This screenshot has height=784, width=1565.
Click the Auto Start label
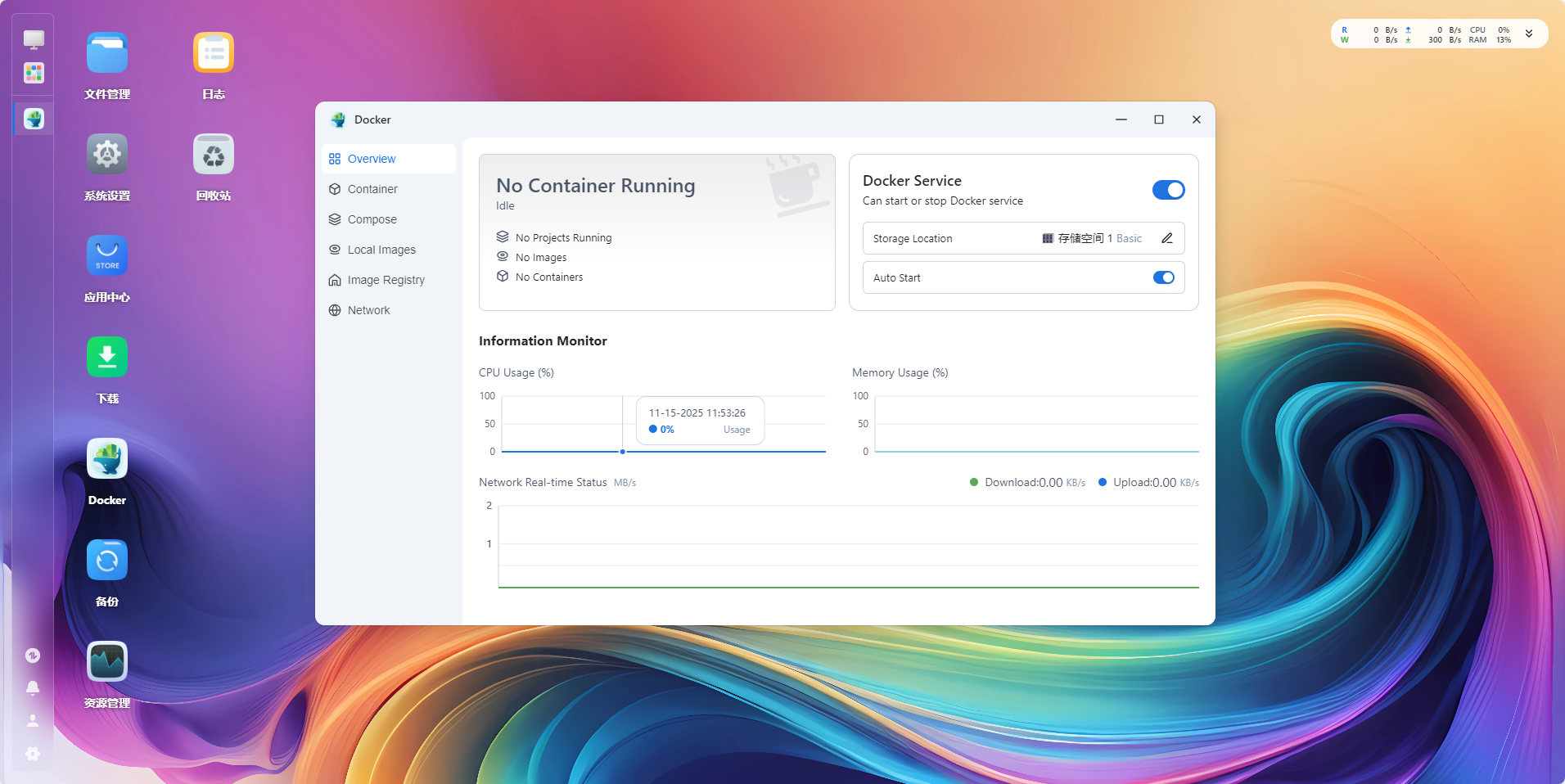pos(897,278)
